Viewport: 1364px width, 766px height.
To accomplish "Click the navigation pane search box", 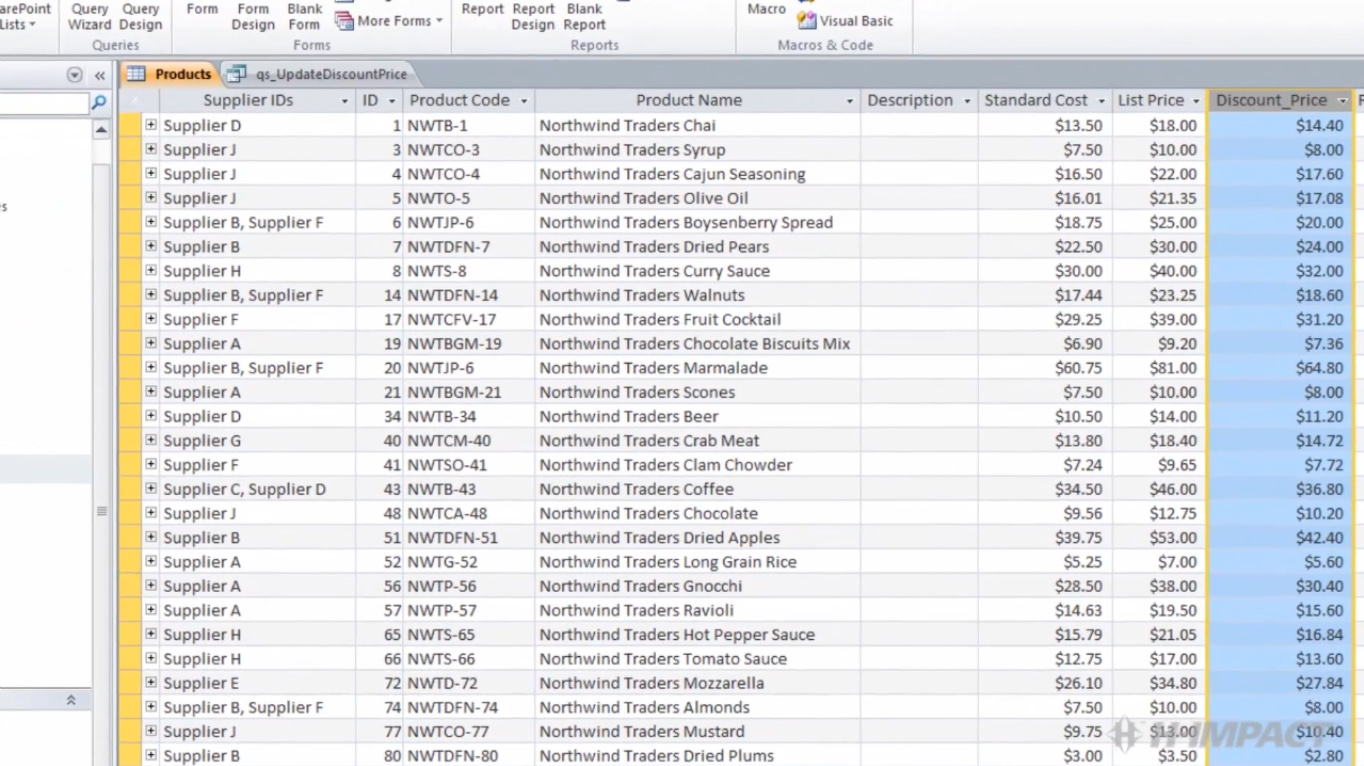I will 44,102.
